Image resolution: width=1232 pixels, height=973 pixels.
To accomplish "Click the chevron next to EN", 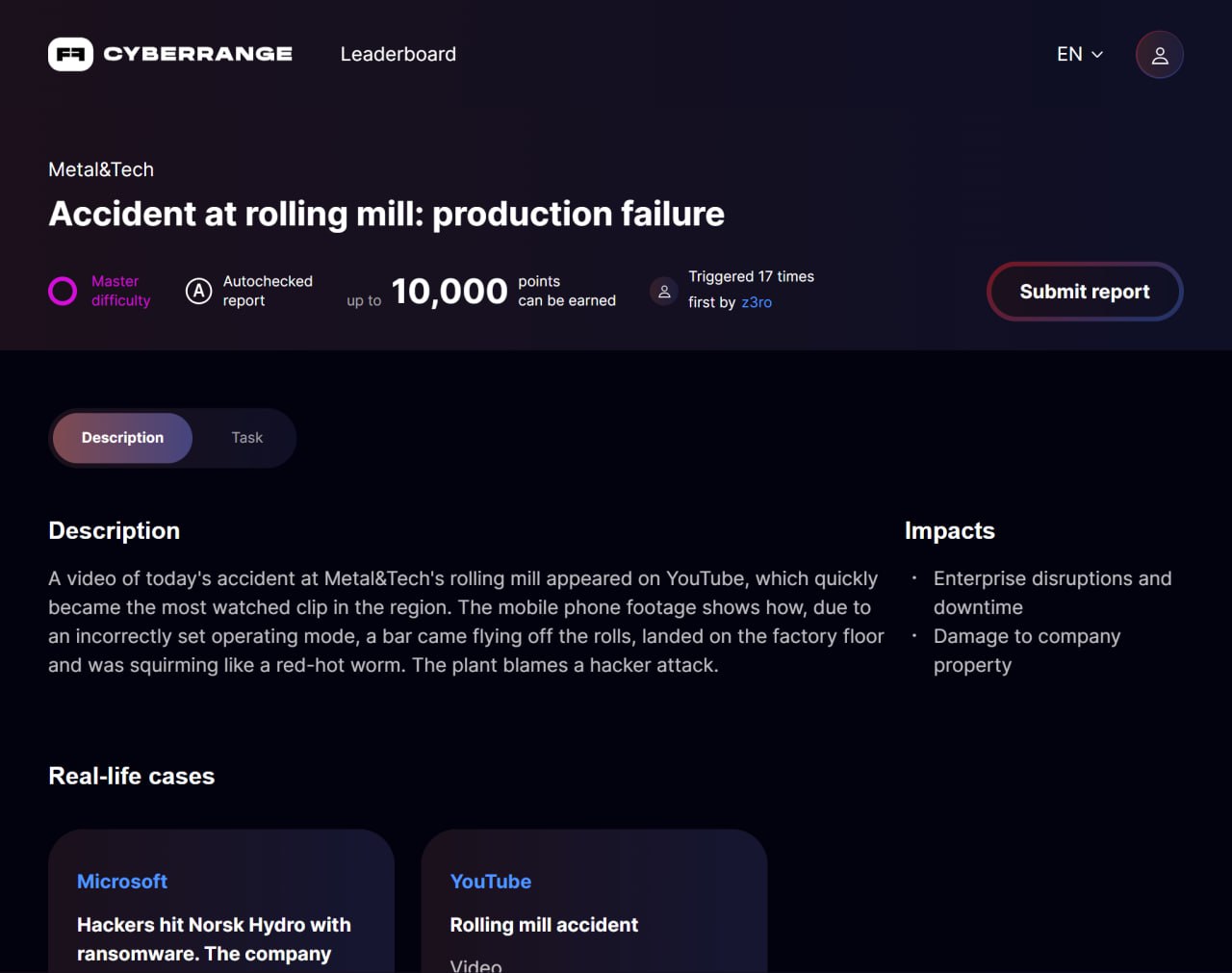I will (1097, 55).
